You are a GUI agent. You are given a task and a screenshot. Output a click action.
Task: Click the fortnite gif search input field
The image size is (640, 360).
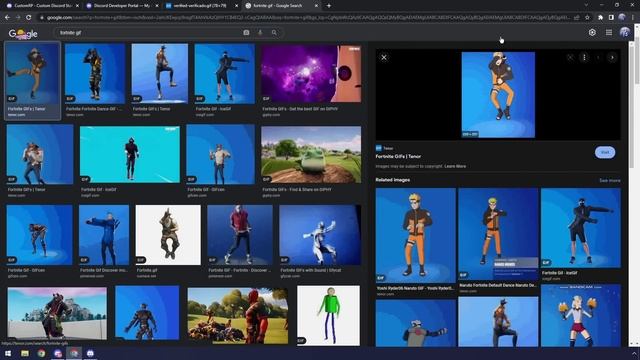149,33
